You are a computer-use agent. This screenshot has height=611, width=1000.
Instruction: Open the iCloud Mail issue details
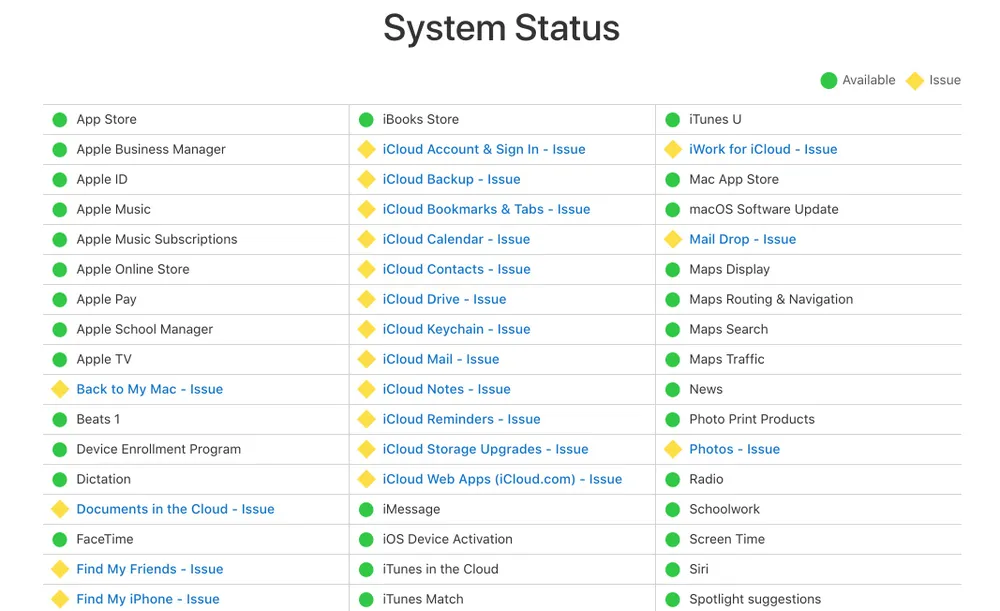click(x=441, y=359)
